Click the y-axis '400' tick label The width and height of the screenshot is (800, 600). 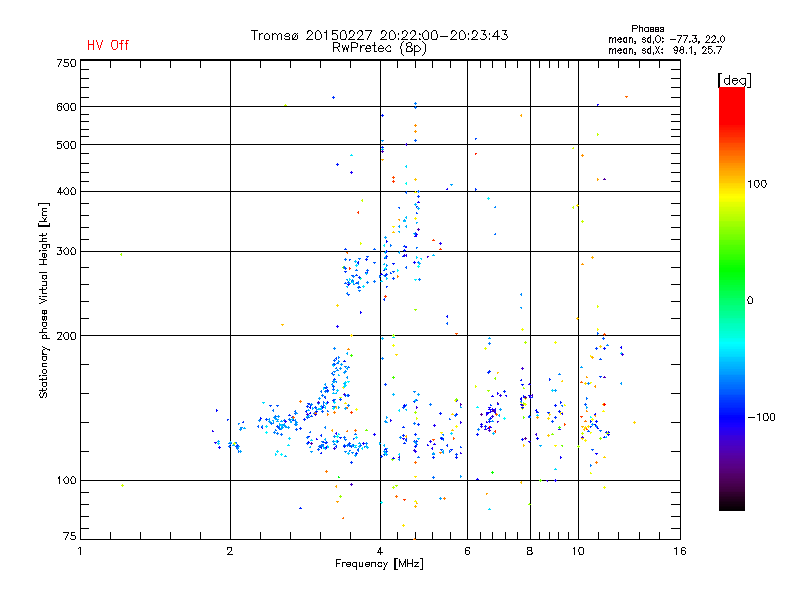pos(66,192)
